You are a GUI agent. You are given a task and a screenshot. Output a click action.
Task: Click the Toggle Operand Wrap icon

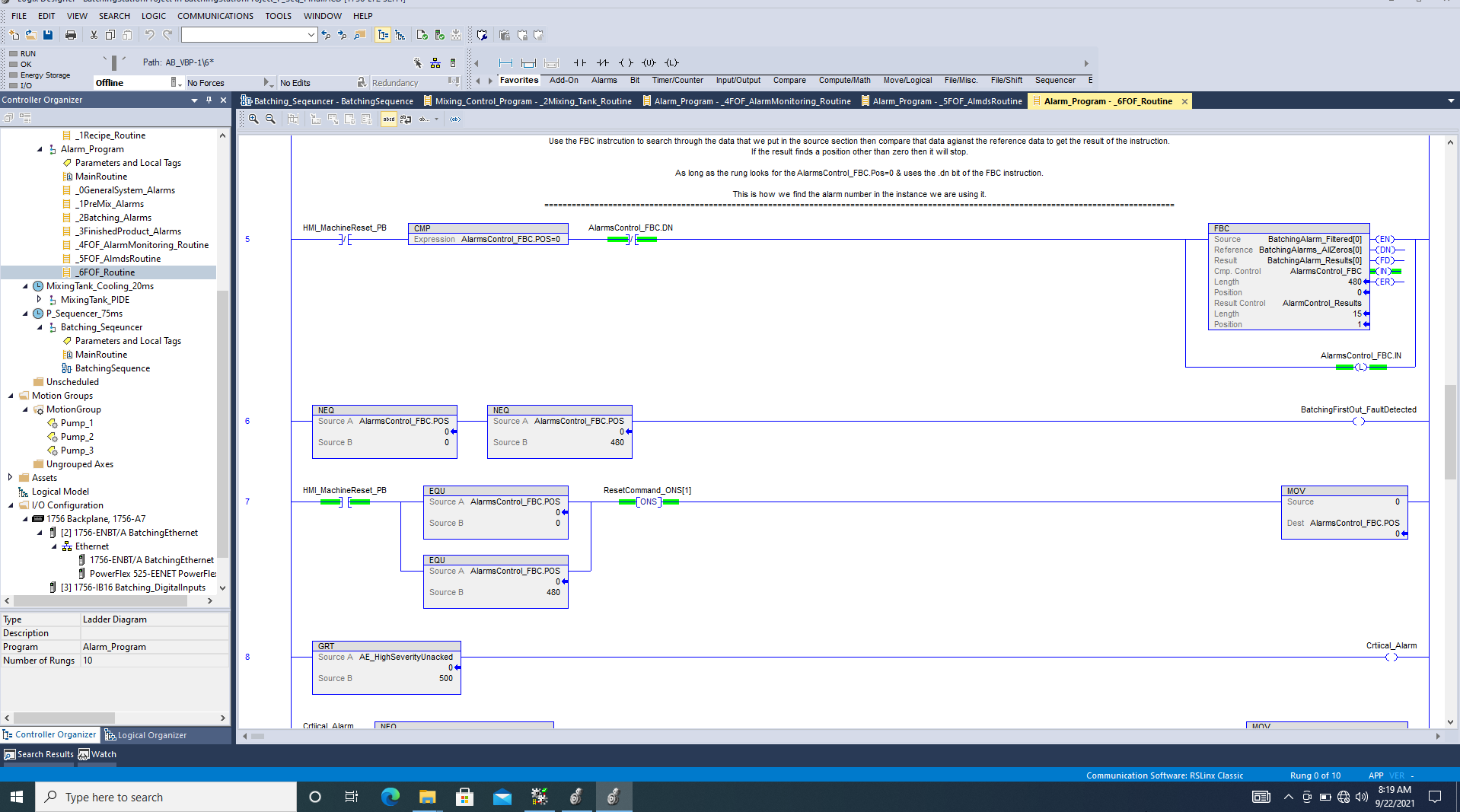tap(406, 119)
